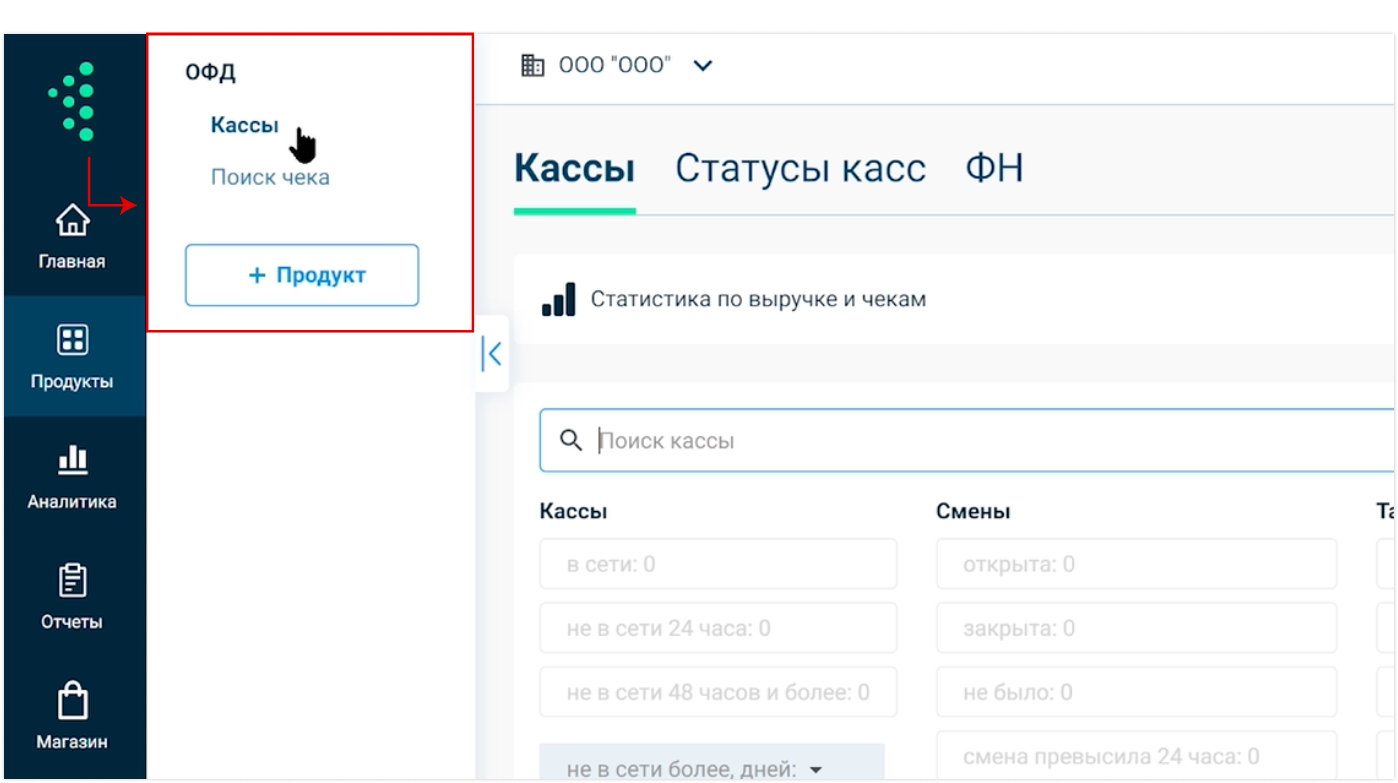Screen dimensions: 1398x783
Task: Open Главная home icon in sidebar
Action: click(72, 221)
